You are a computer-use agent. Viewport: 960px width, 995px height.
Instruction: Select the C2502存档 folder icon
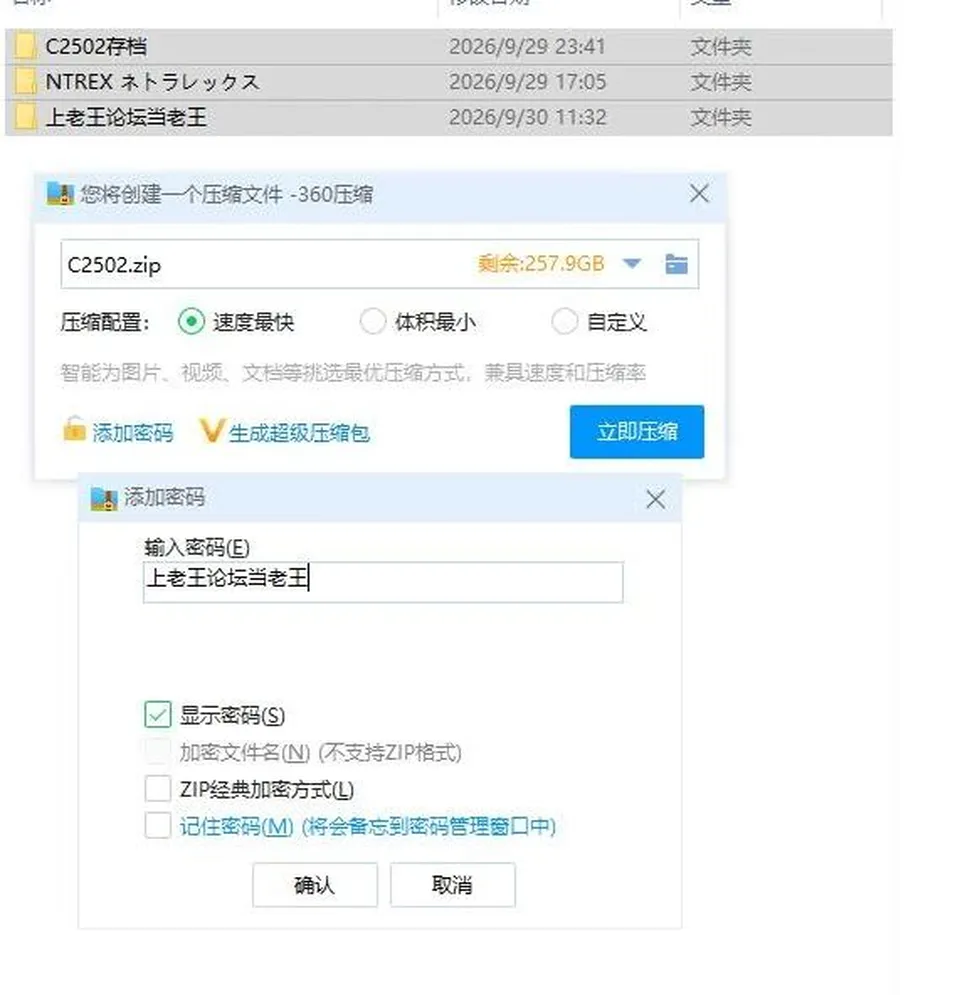click(x=25, y=46)
